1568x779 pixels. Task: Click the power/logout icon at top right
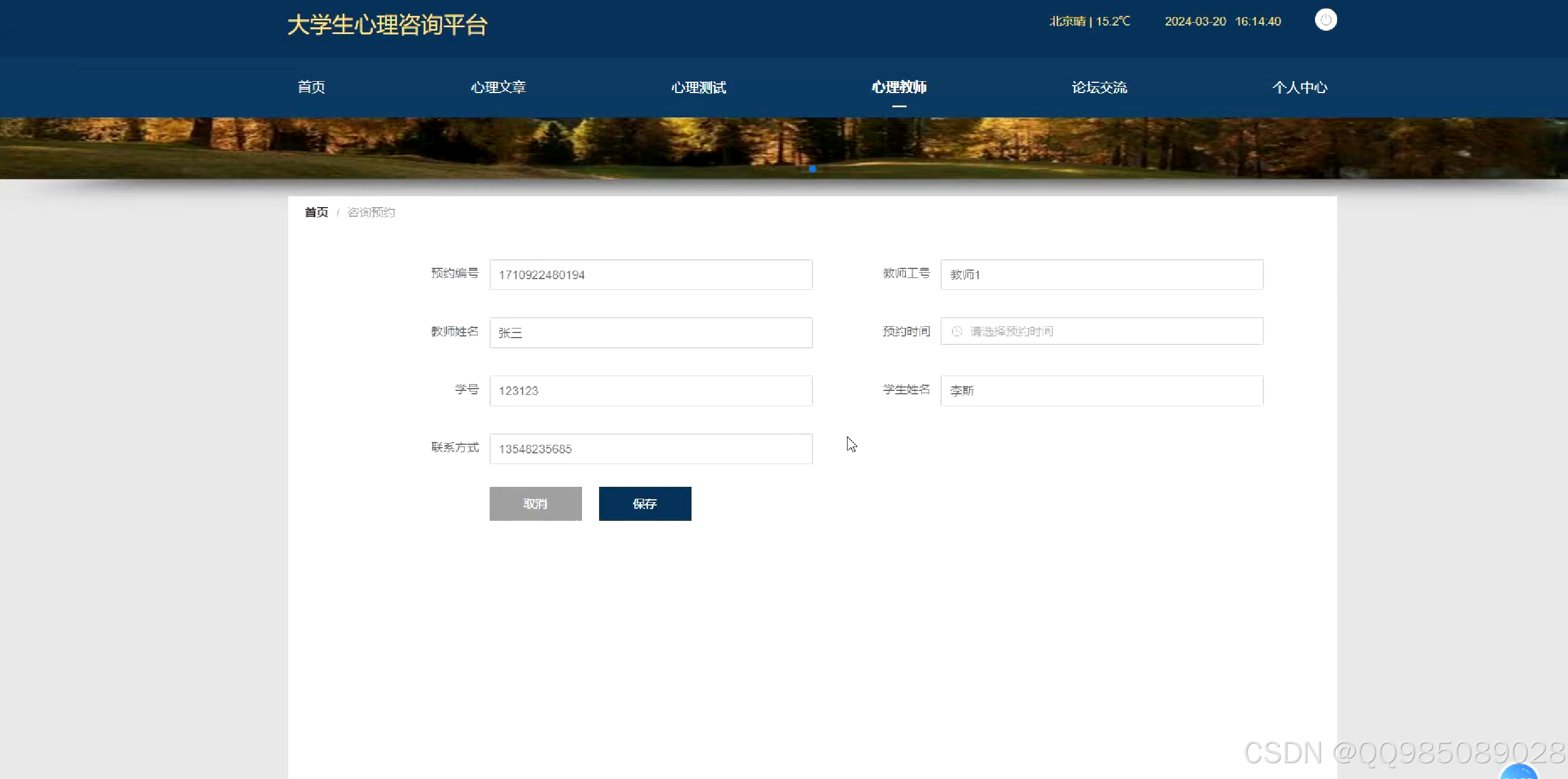(1325, 20)
